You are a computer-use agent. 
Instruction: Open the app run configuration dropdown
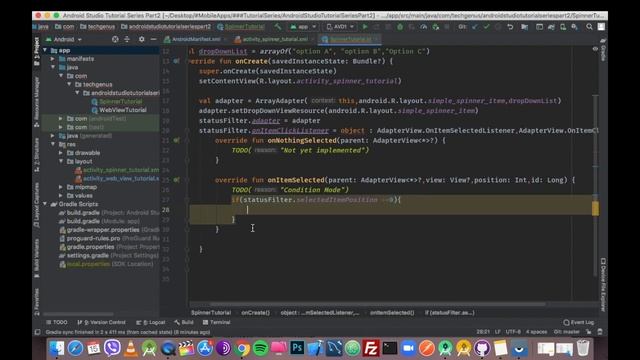point(303,27)
